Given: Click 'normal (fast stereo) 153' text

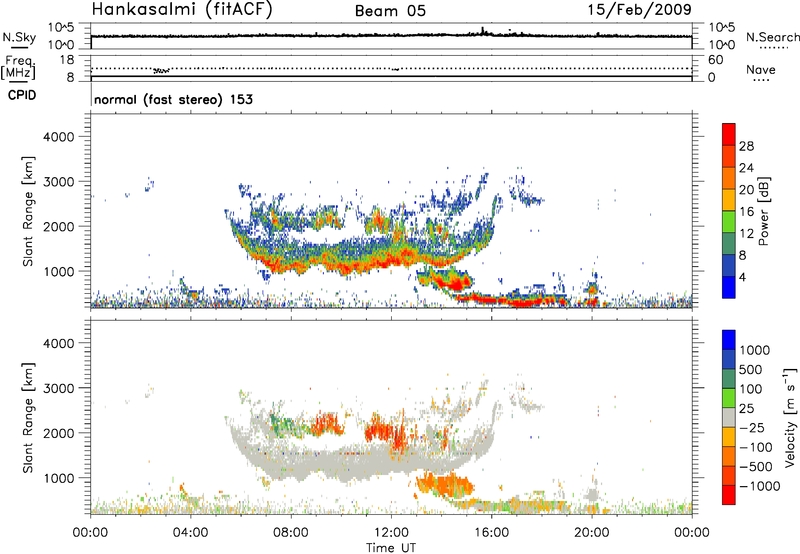Looking at the screenshot, I should tap(173, 99).
